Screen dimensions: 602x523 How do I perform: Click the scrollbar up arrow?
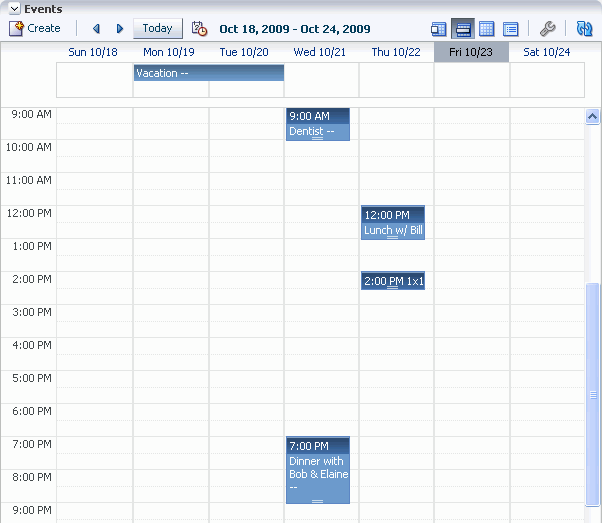pos(592,116)
